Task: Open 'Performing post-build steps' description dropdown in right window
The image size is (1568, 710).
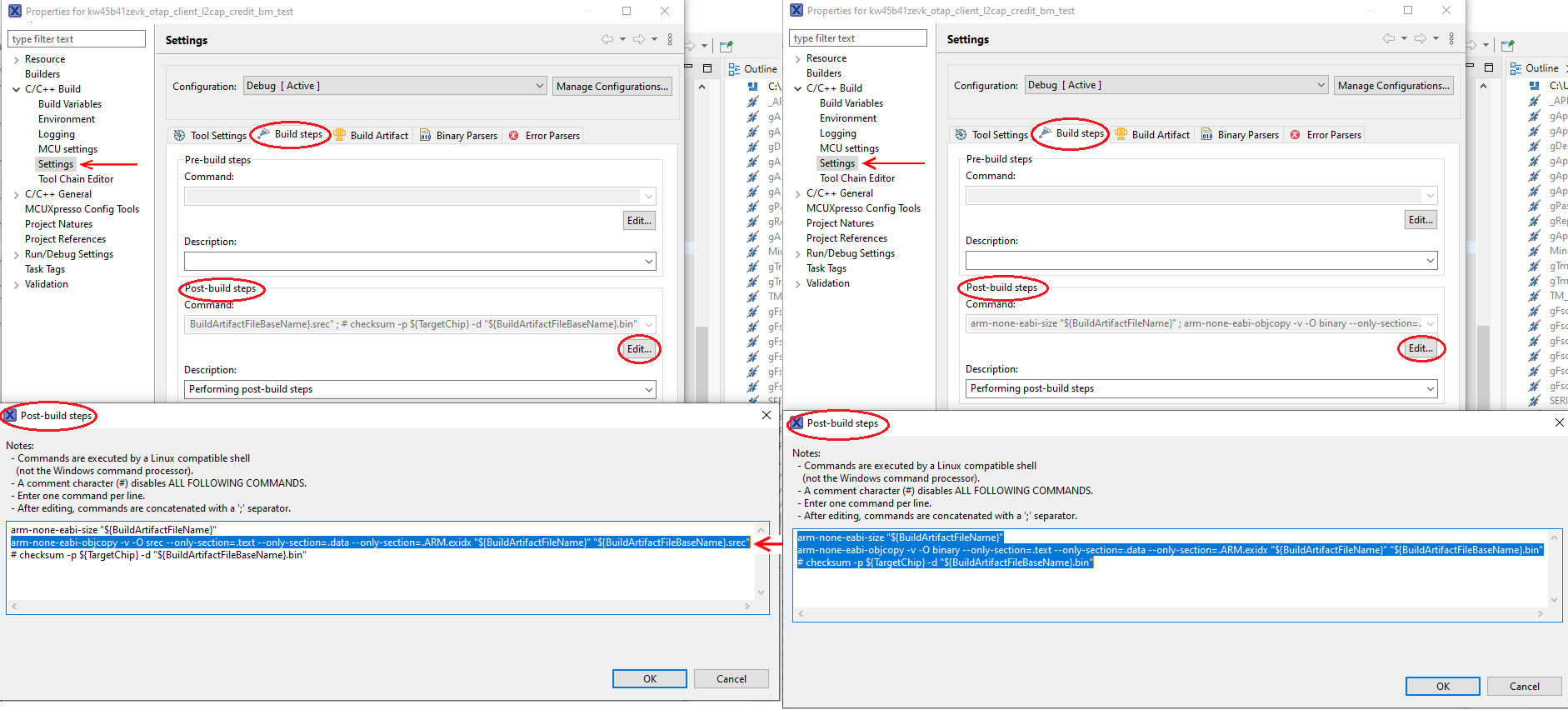Action: 1430,388
